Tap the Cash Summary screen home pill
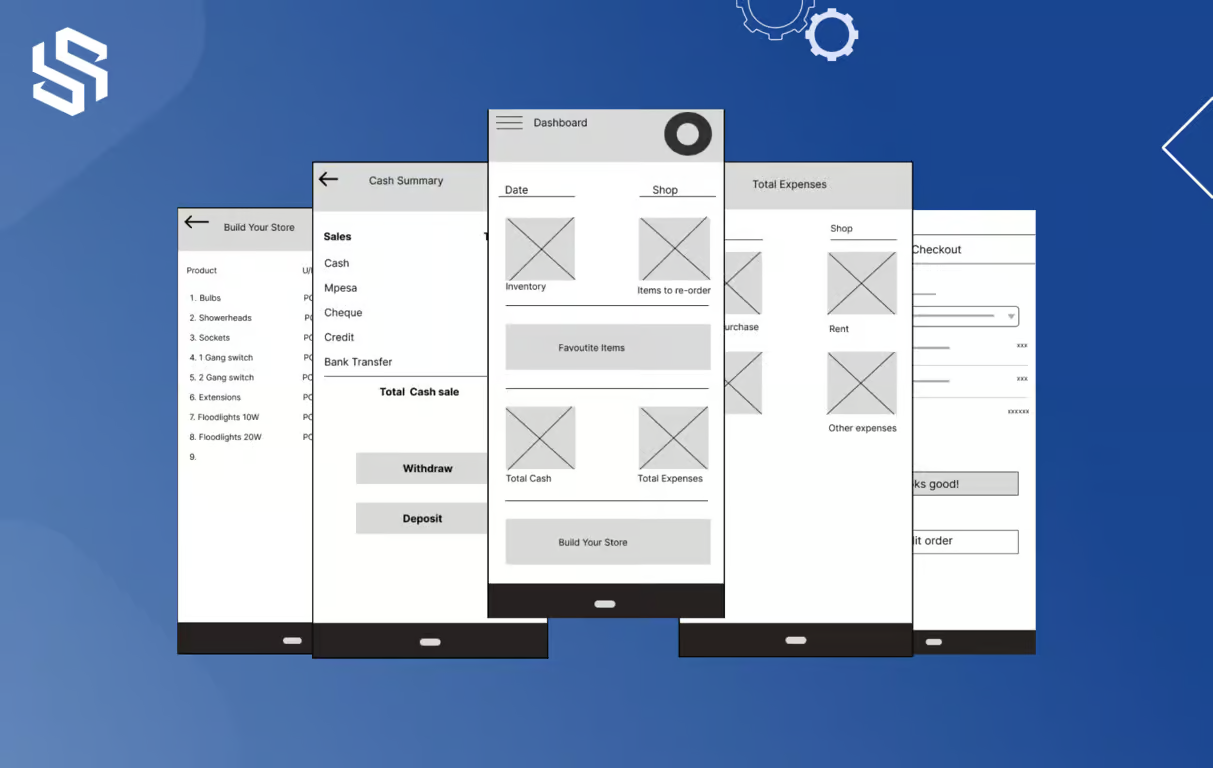1213x768 pixels. point(430,642)
